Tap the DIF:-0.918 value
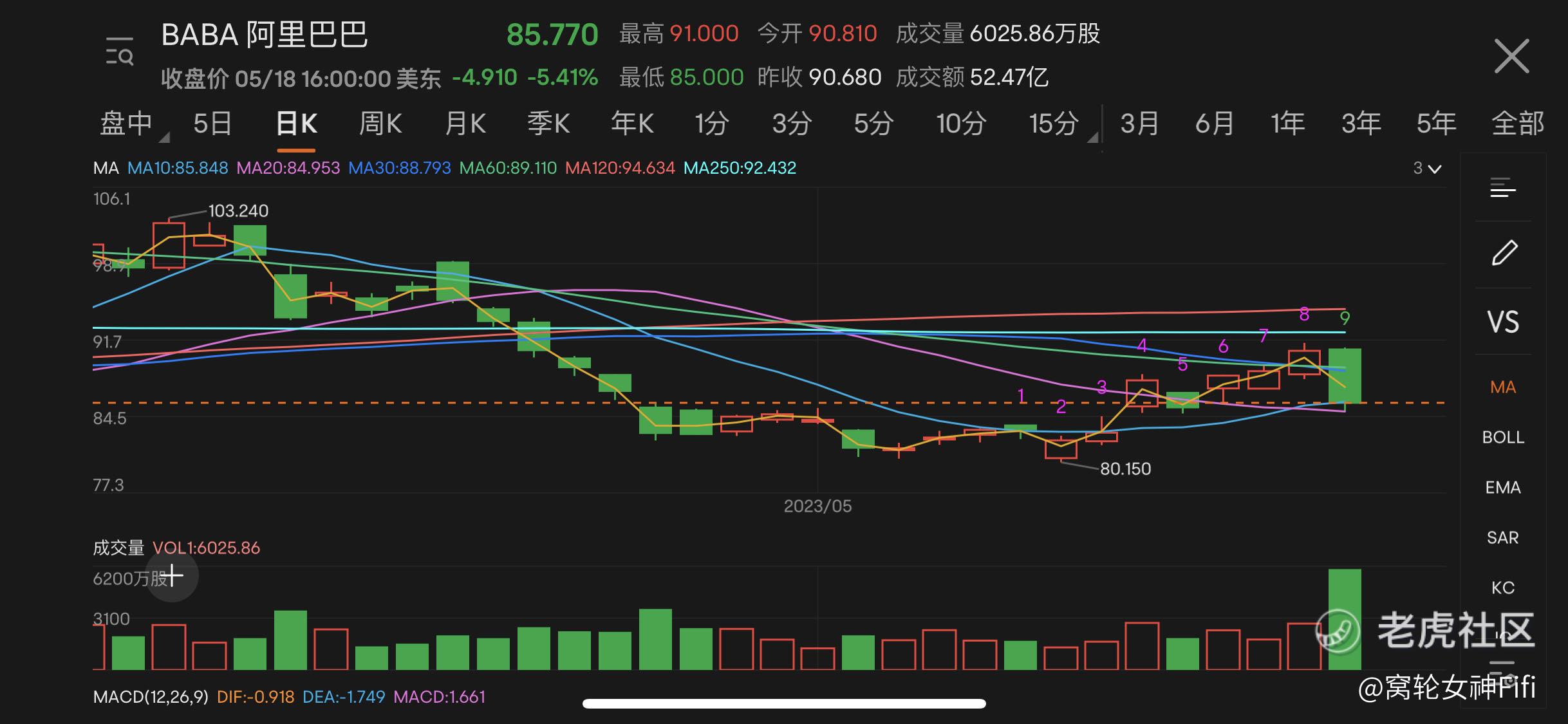Screen dimensions: 1568x724 (256, 697)
